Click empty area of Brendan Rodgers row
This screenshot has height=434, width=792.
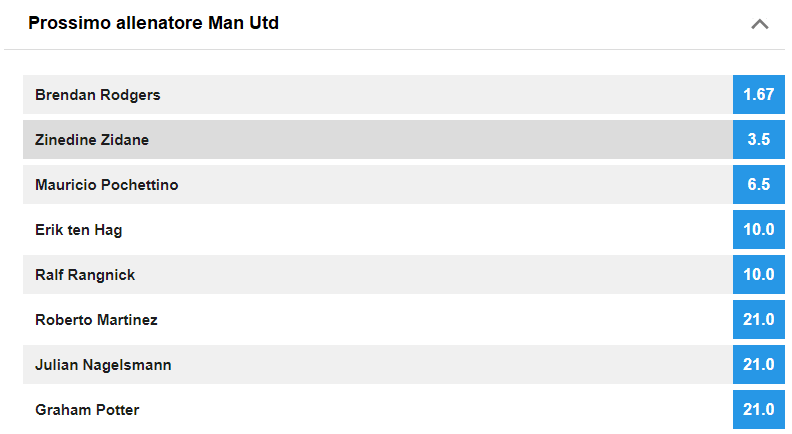[x=444, y=94]
